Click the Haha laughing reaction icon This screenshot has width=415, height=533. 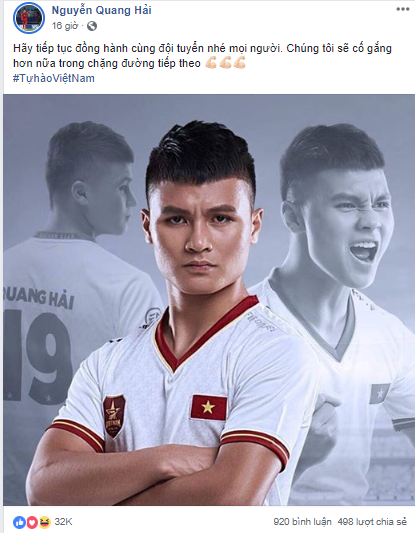point(45,522)
